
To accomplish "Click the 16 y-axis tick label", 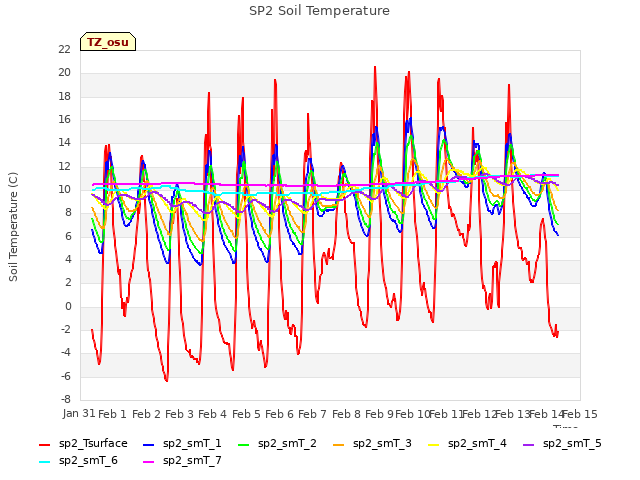I will coord(64,119).
